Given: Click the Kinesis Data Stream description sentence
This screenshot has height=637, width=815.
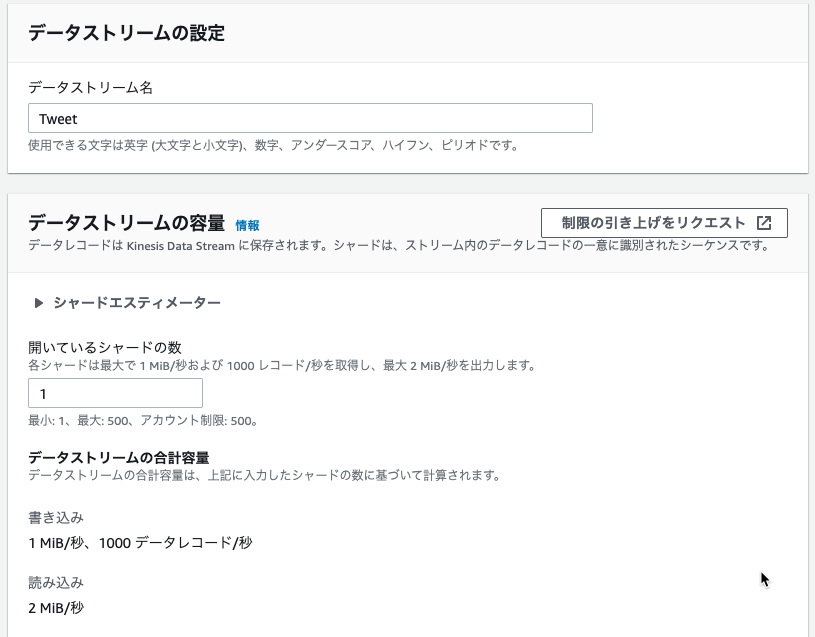Looking at the screenshot, I should (x=399, y=245).
